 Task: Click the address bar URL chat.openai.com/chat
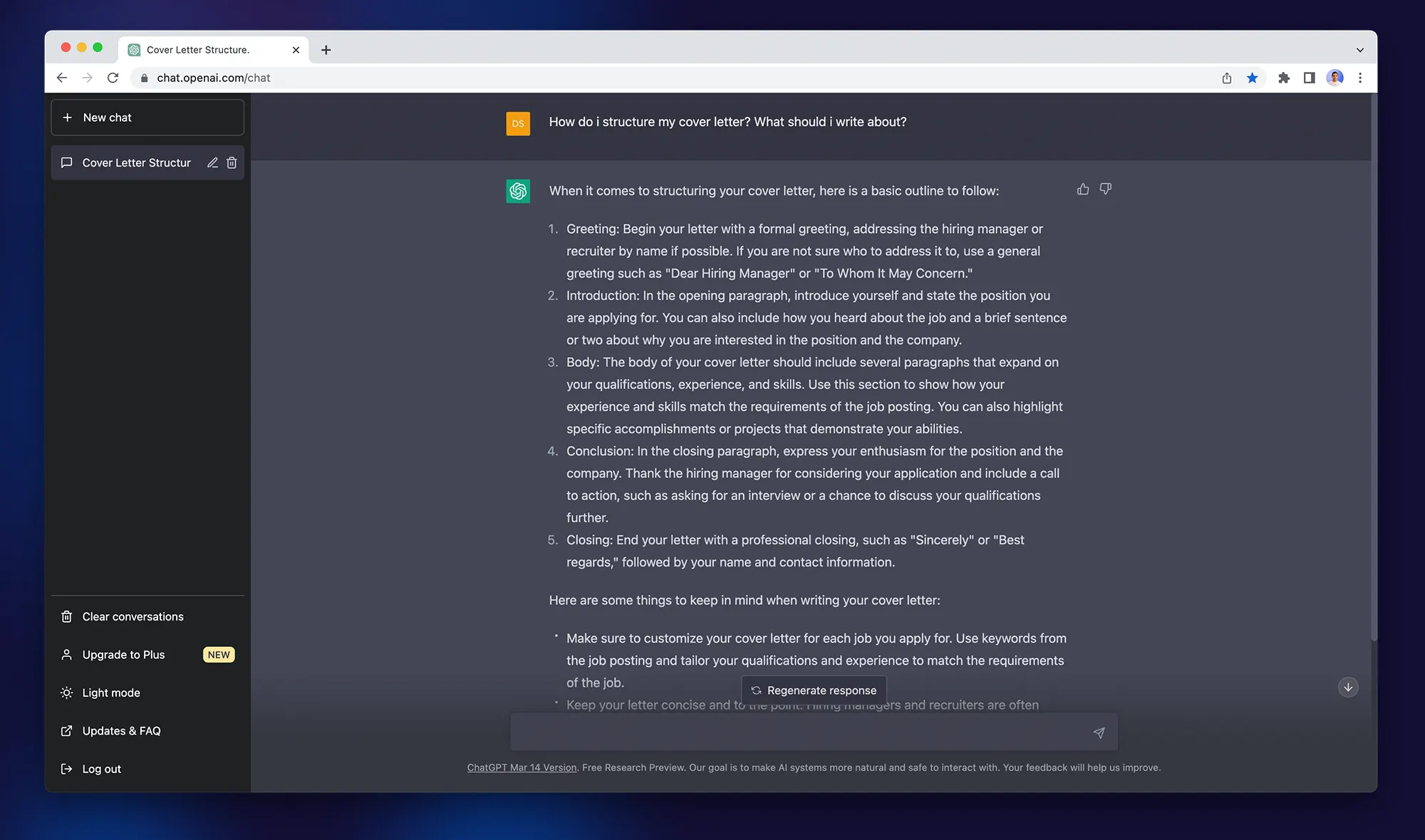pyautogui.click(x=214, y=78)
